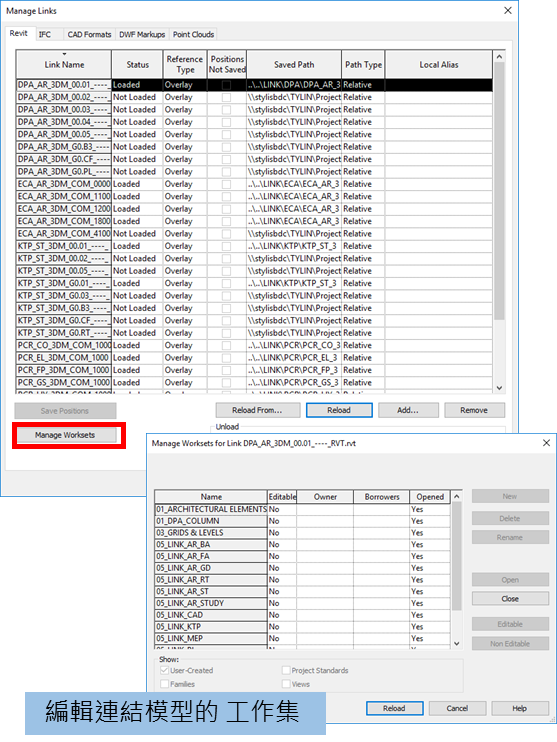557x742 pixels.
Task: Select the DWF Markups tab
Action: [142, 35]
